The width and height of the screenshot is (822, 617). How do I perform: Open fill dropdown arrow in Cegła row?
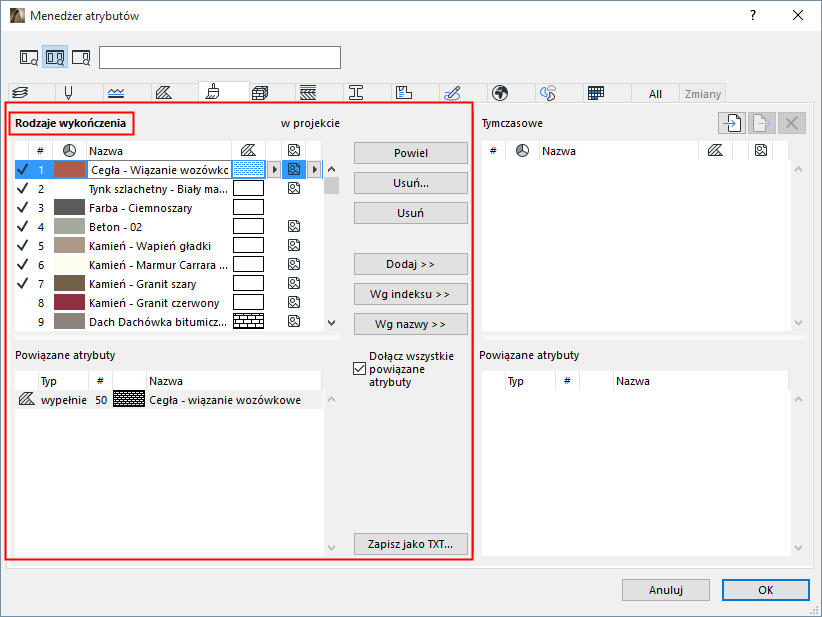click(274, 169)
